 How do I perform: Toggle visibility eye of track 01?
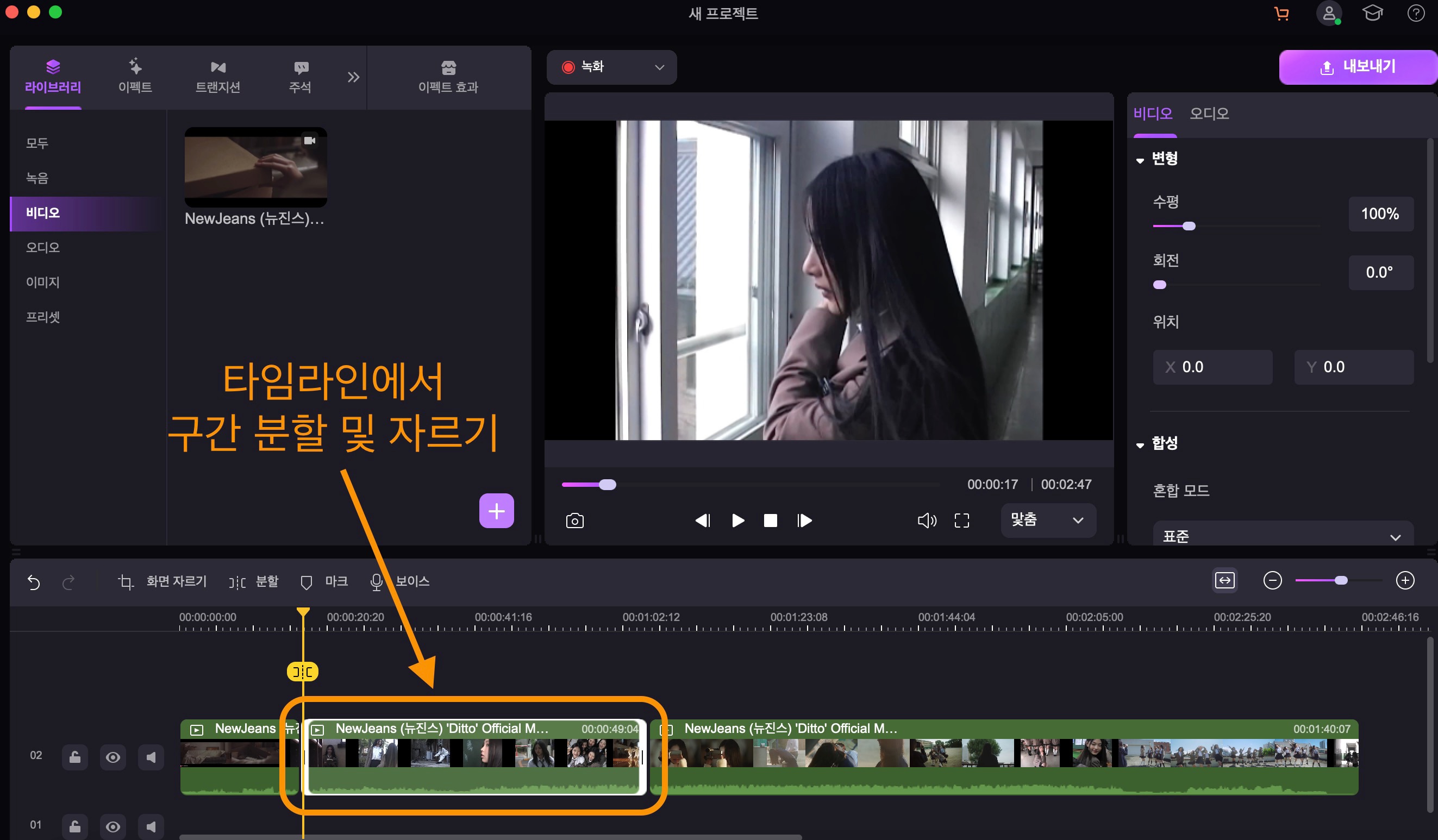(x=113, y=826)
